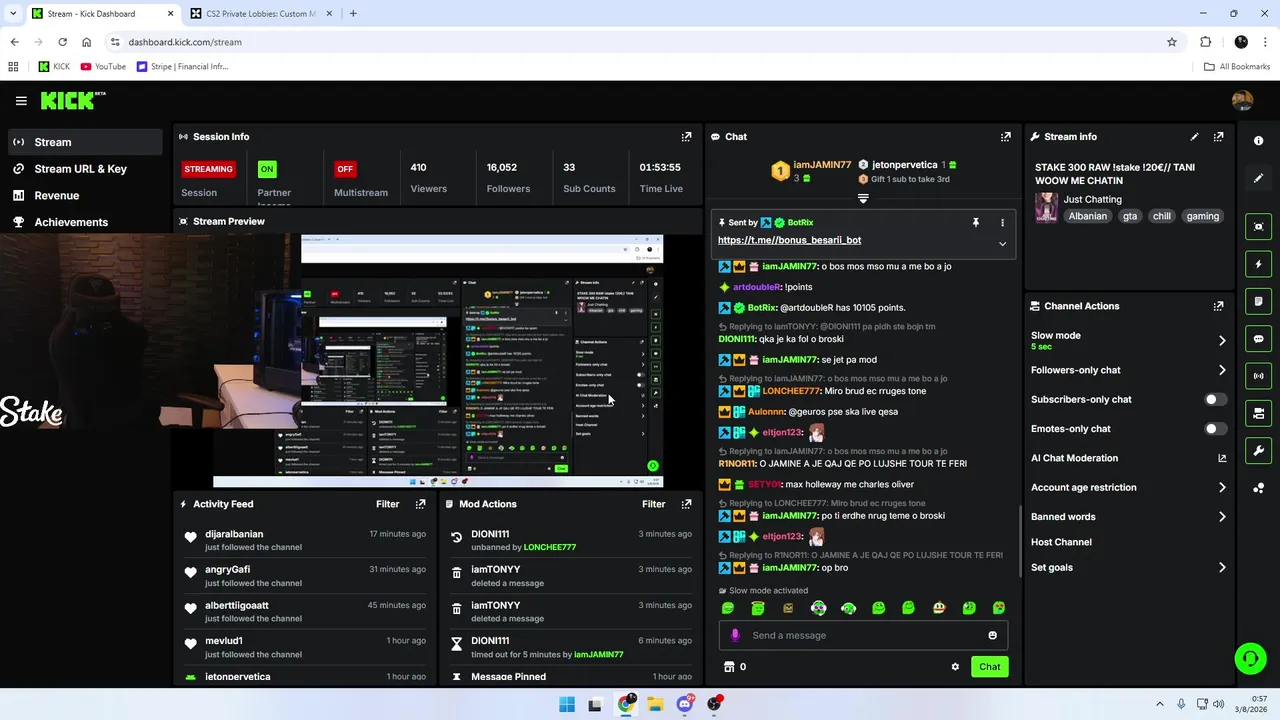Pop out the Mod Actions panel
Screen dimensions: 1280x720
pyautogui.click(x=686, y=504)
